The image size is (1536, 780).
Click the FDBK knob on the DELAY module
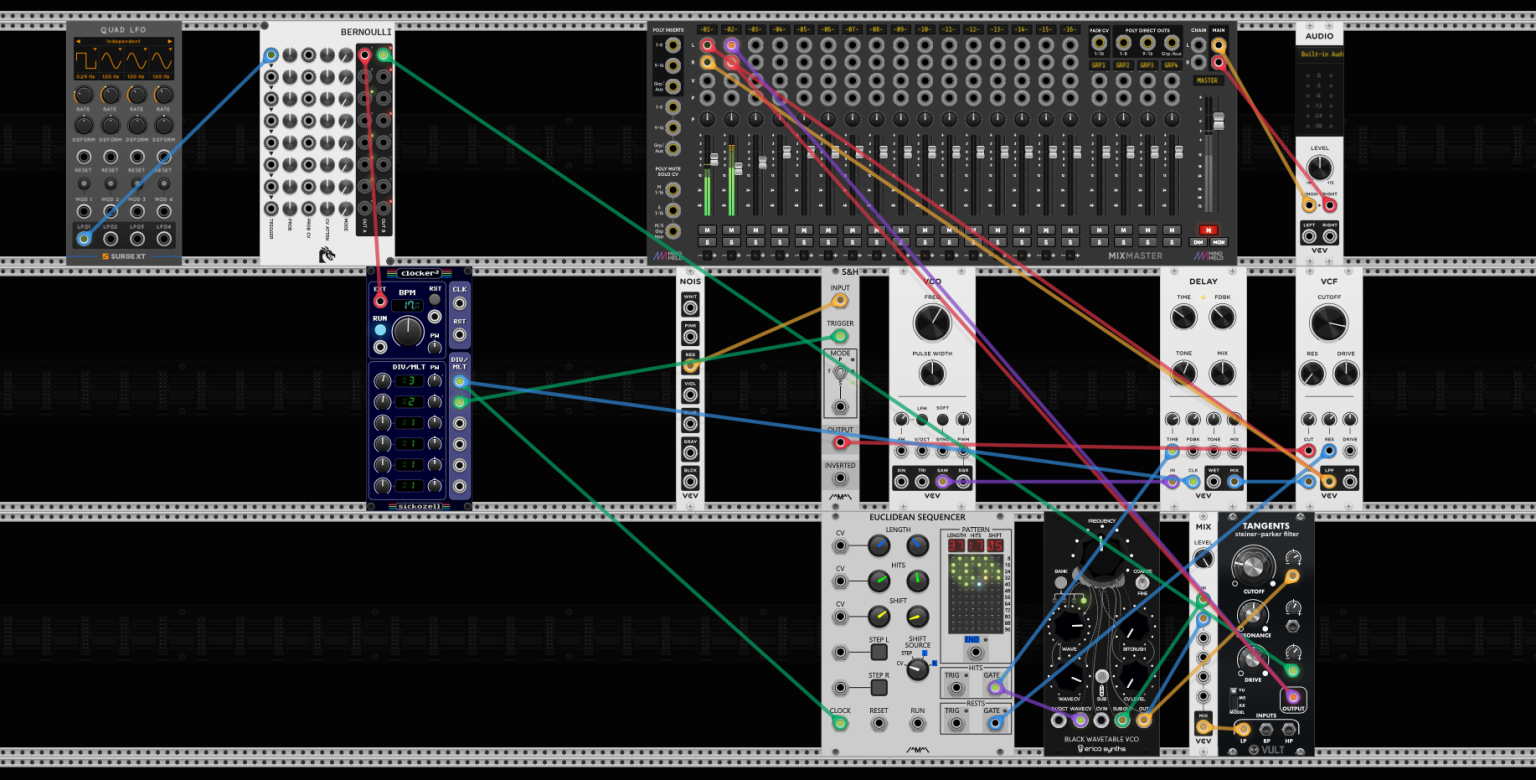[1222, 318]
